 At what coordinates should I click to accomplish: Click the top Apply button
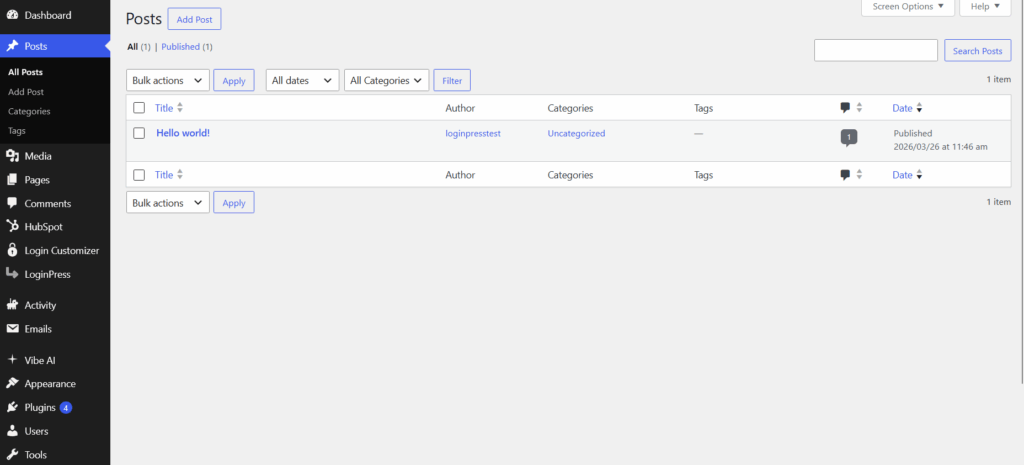click(x=234, y=80)
